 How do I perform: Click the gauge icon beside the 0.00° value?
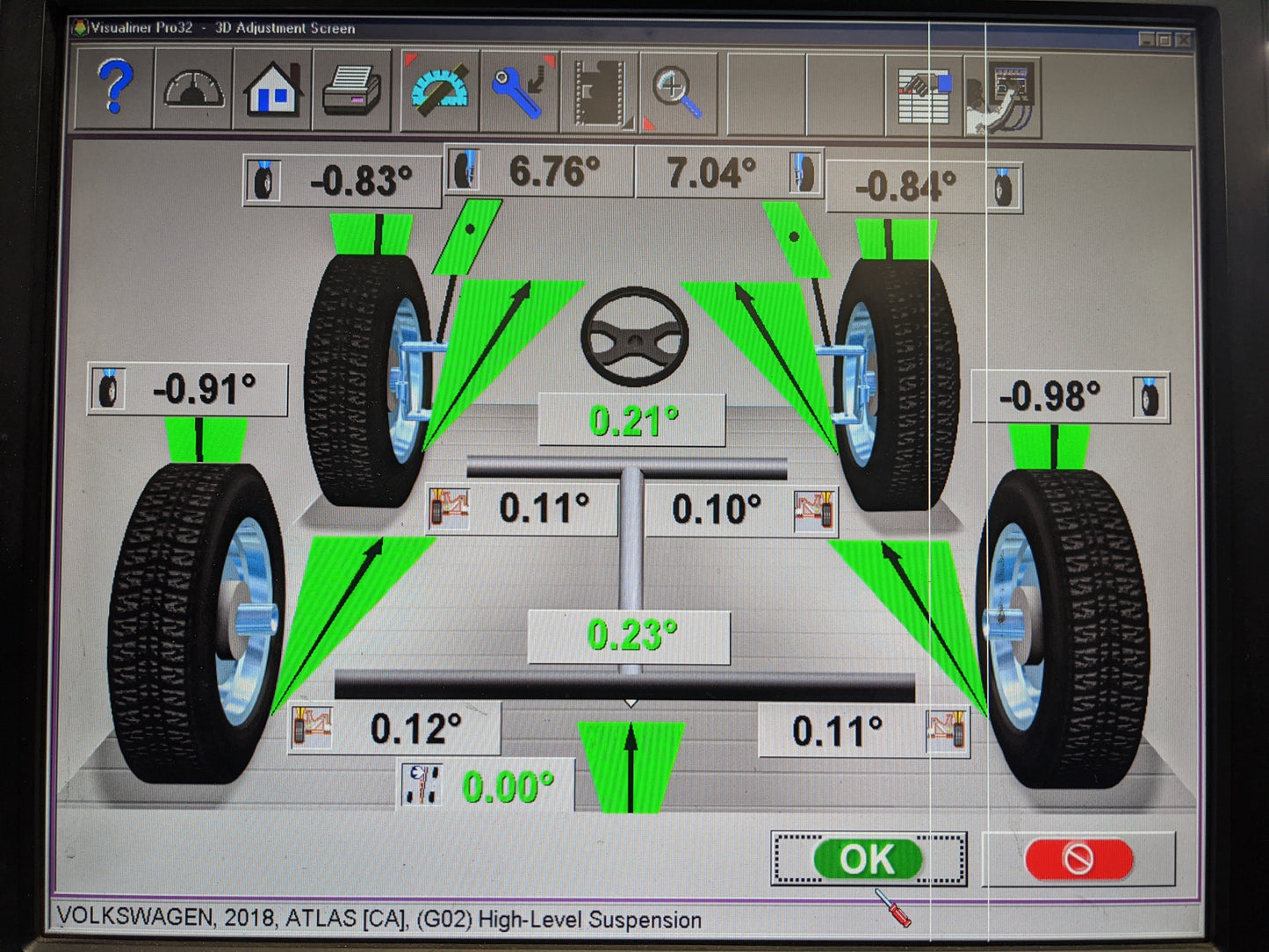(x=422, y=784)
